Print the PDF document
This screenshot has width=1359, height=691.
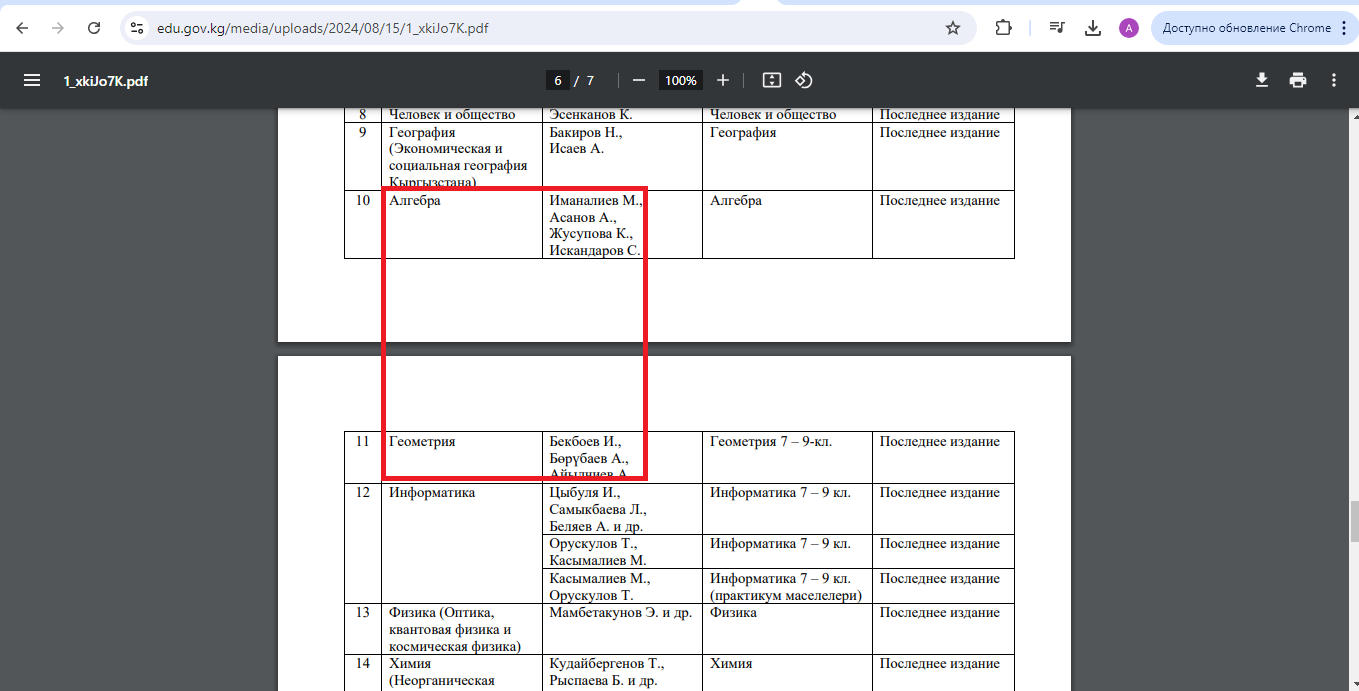click(1298, 80)
